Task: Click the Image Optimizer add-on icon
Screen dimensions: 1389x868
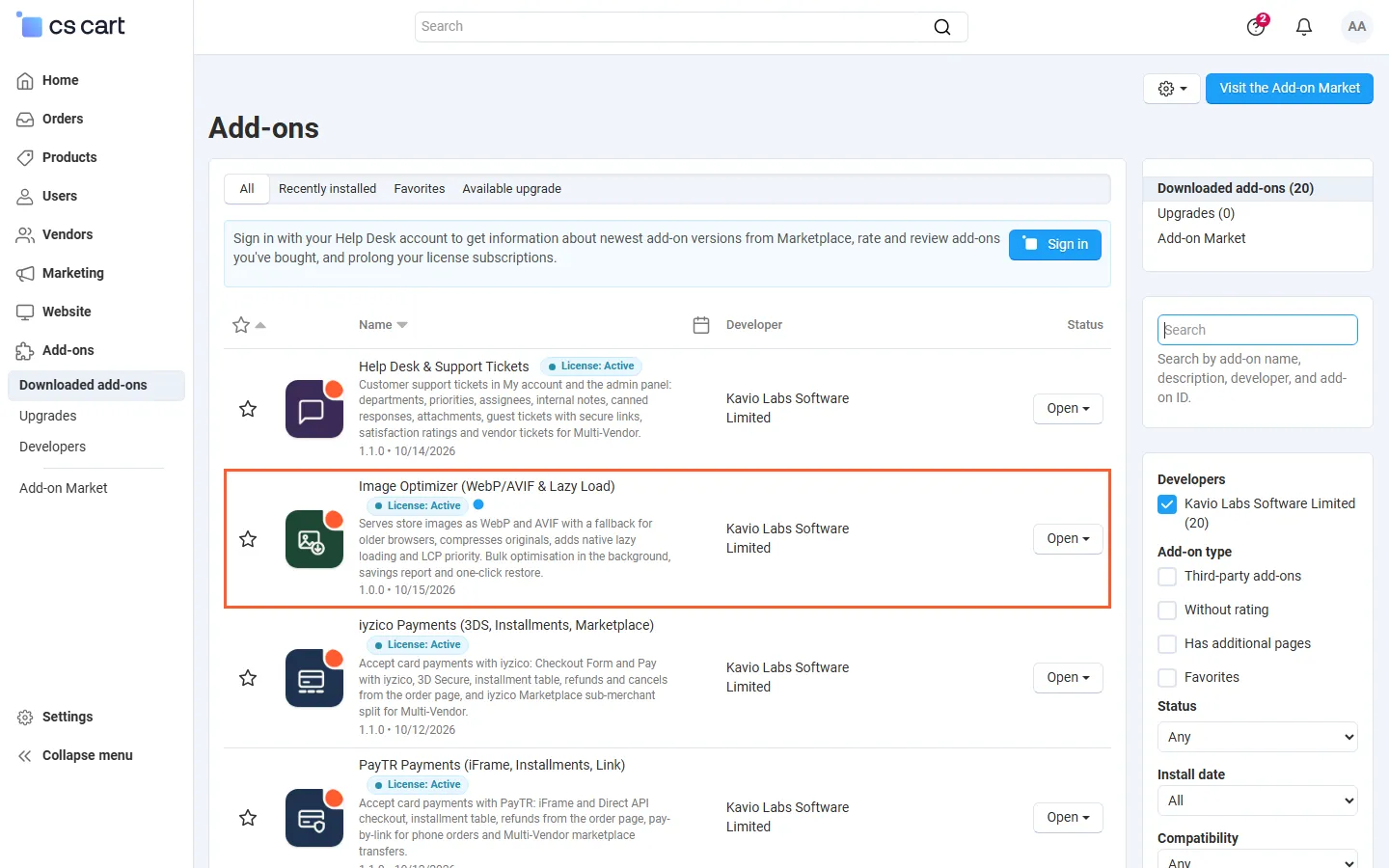Action: click(x=314, y=539)
